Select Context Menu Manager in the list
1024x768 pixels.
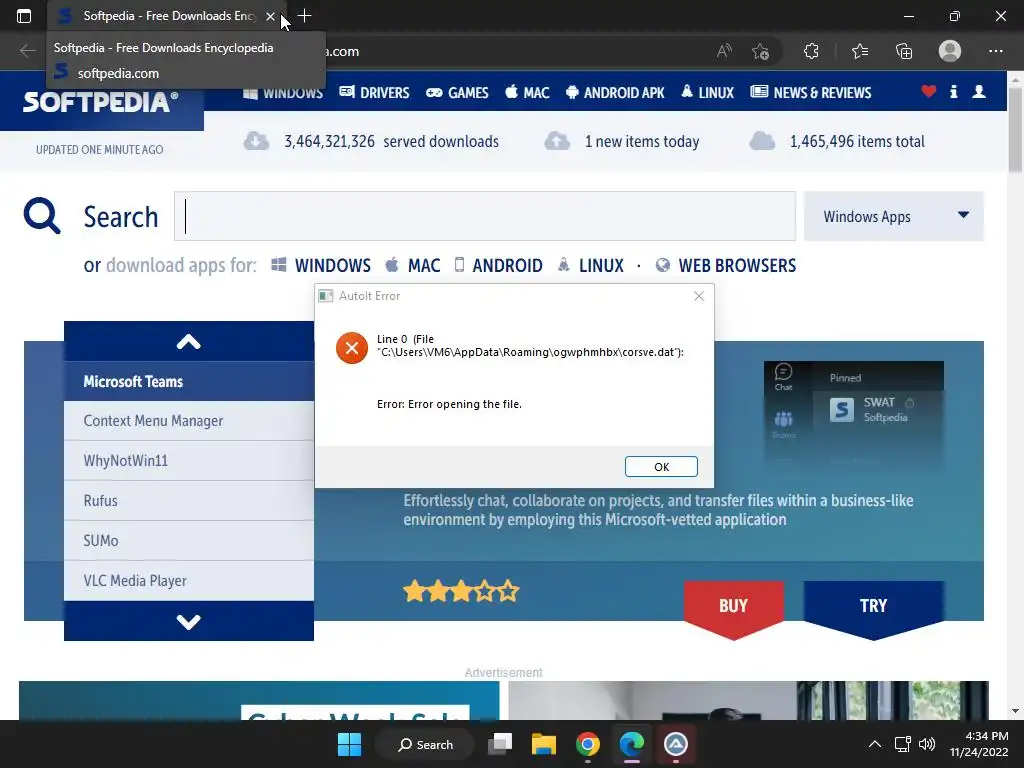[x=189, y=421]
